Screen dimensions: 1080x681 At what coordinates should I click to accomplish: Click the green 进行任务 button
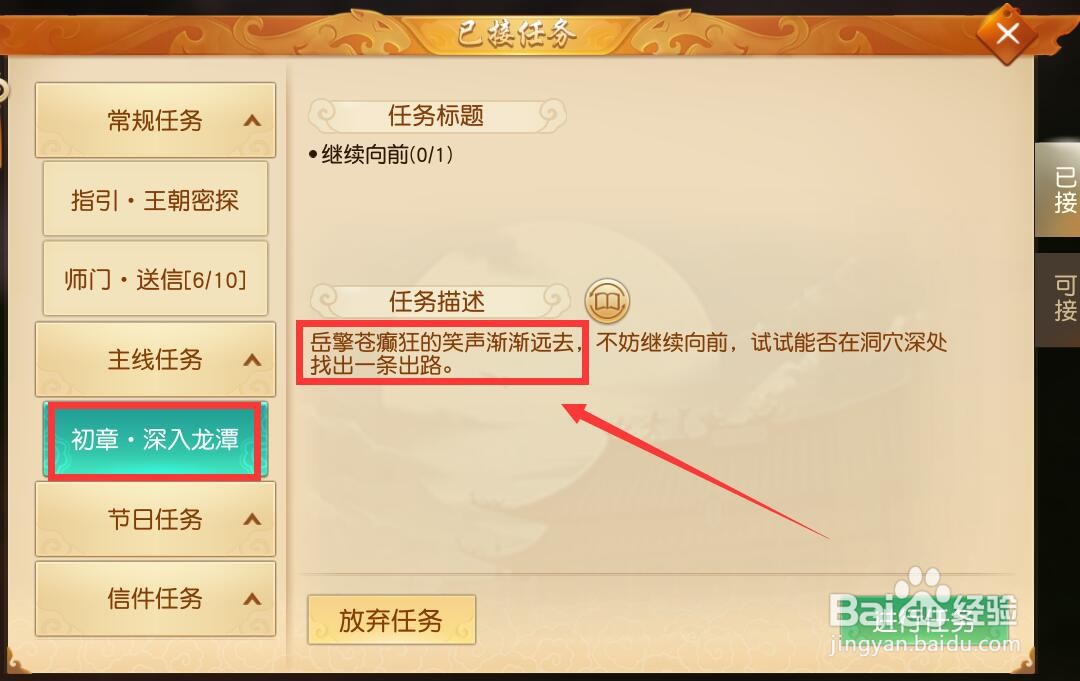point(924,621)
